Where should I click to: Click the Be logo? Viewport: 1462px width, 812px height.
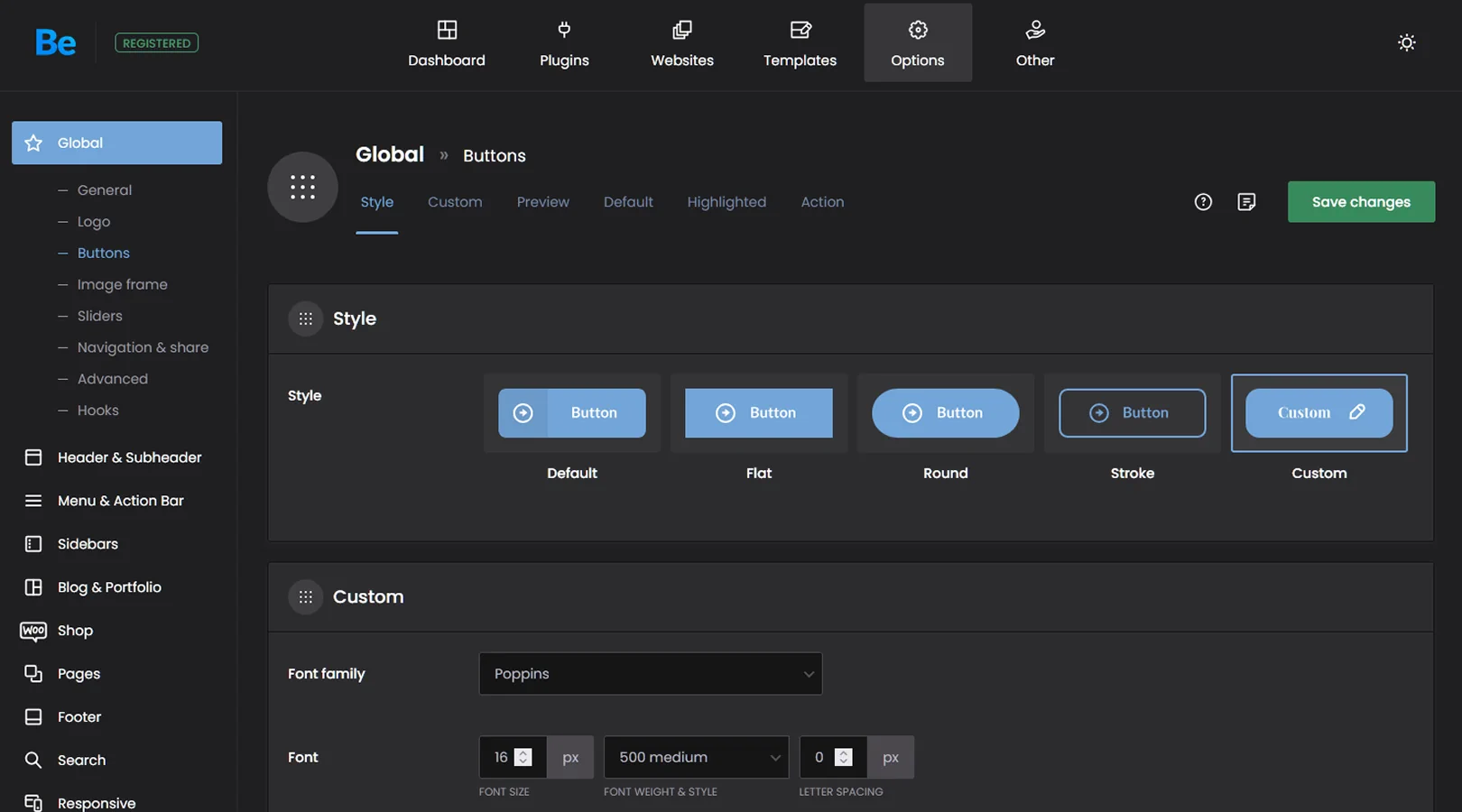[x=55, y=42]
